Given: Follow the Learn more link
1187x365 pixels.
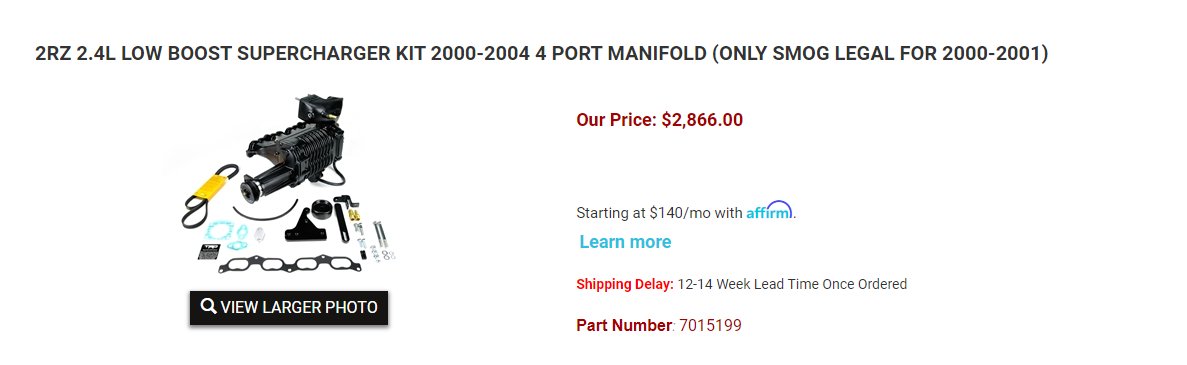Looking at the screenshot, I should tap(625, 242).
